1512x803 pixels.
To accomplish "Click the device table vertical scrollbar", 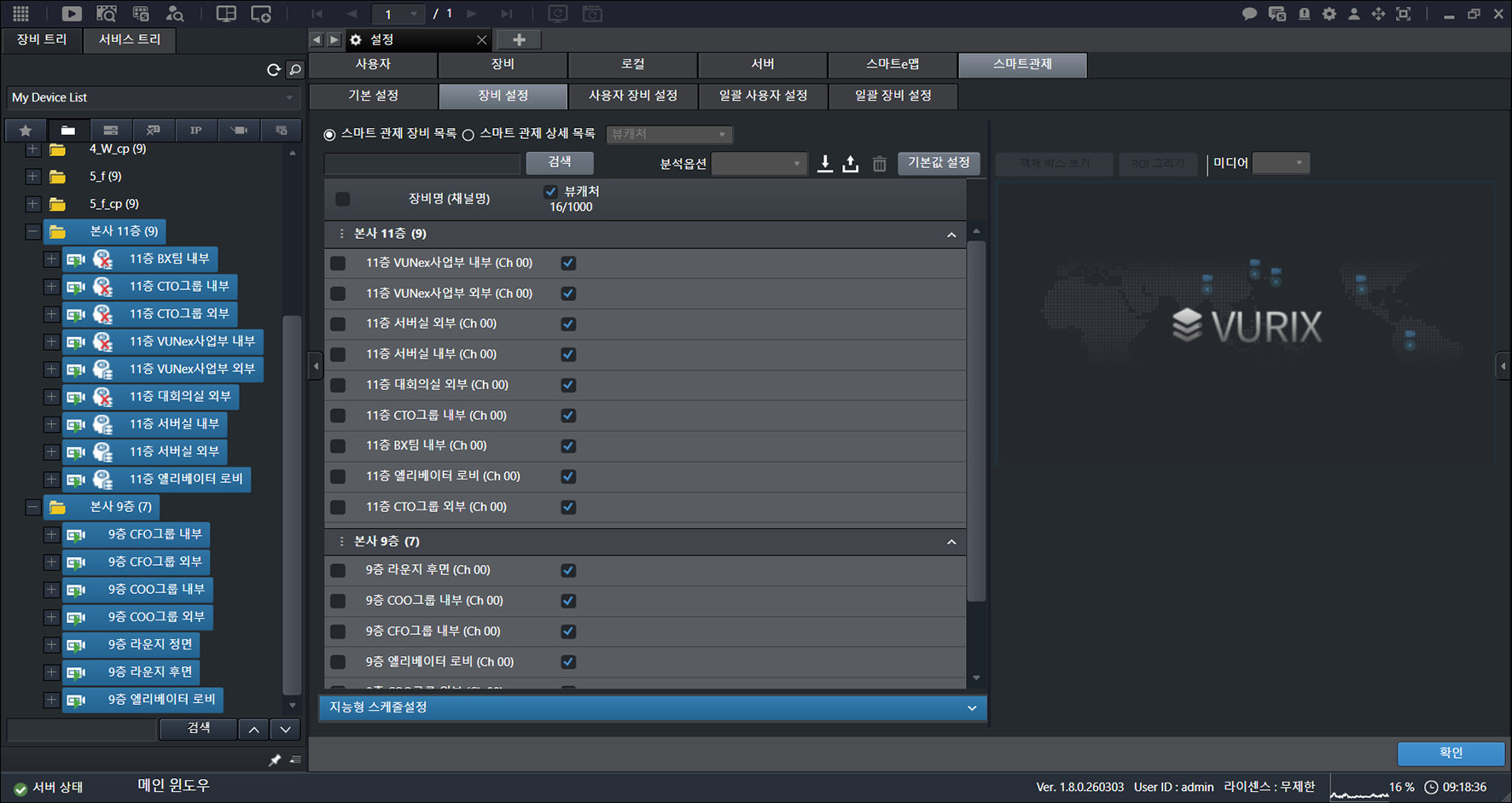I will (976, 422).
